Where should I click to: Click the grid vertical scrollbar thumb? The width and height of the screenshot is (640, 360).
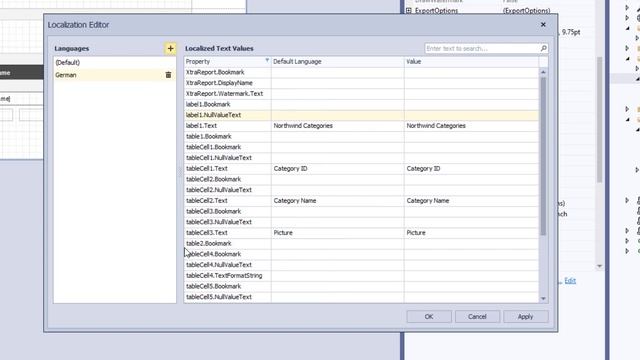coord(543,156)
